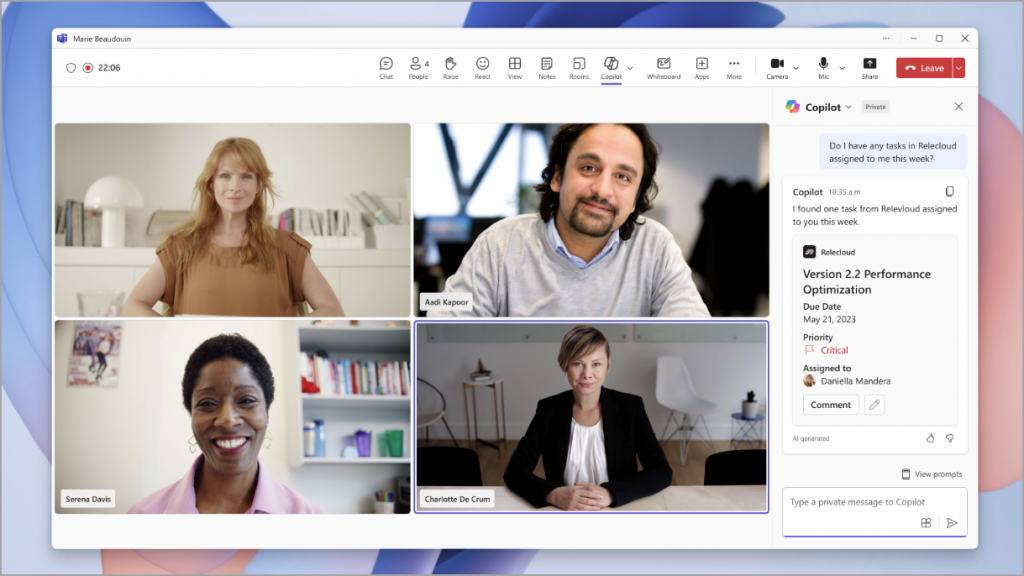Click the Teams logo in title bar
Viewport: 1024px width, 576px height.
coord(62,39)
